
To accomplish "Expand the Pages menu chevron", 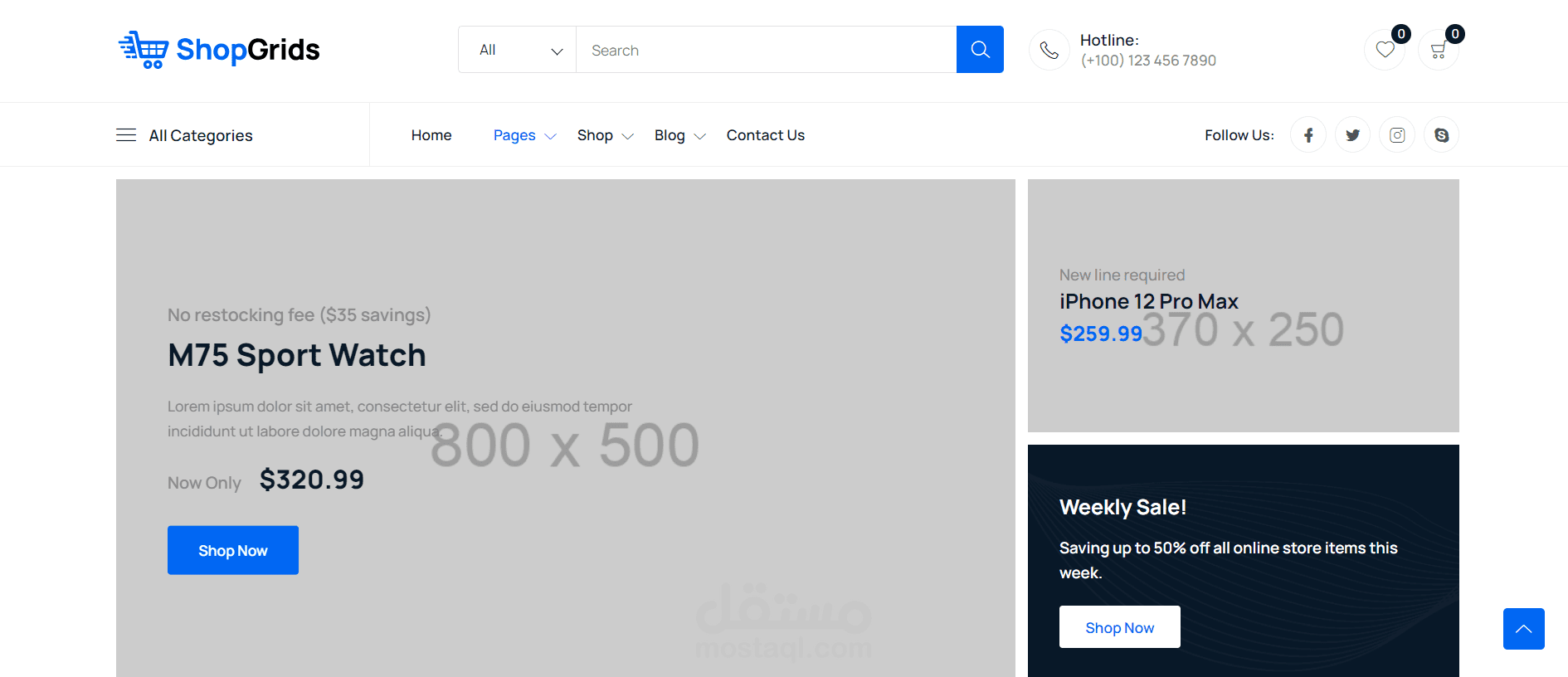I will tap(550, 137).
